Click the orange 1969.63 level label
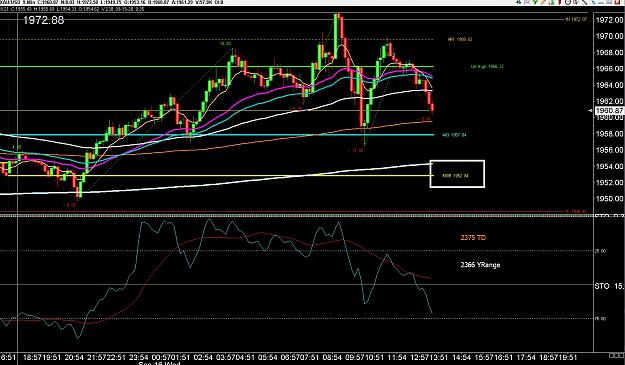 click(460, 39)
